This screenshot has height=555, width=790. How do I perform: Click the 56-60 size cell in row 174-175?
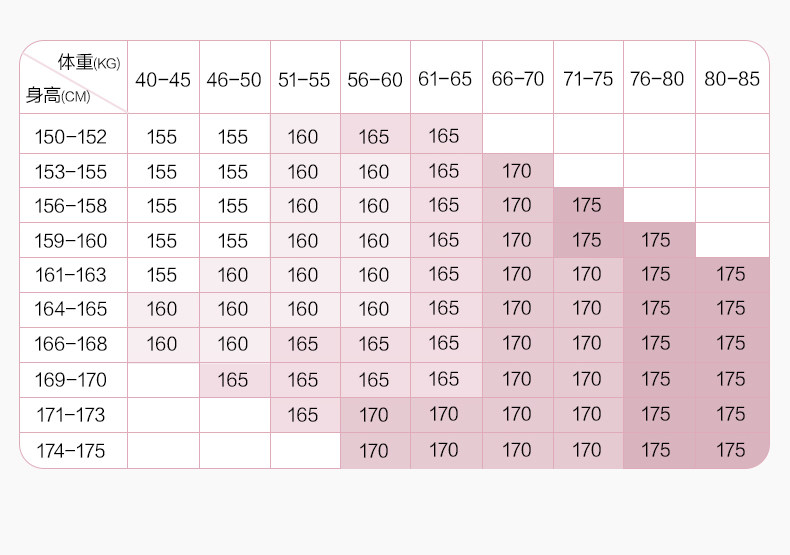(374, 450)
